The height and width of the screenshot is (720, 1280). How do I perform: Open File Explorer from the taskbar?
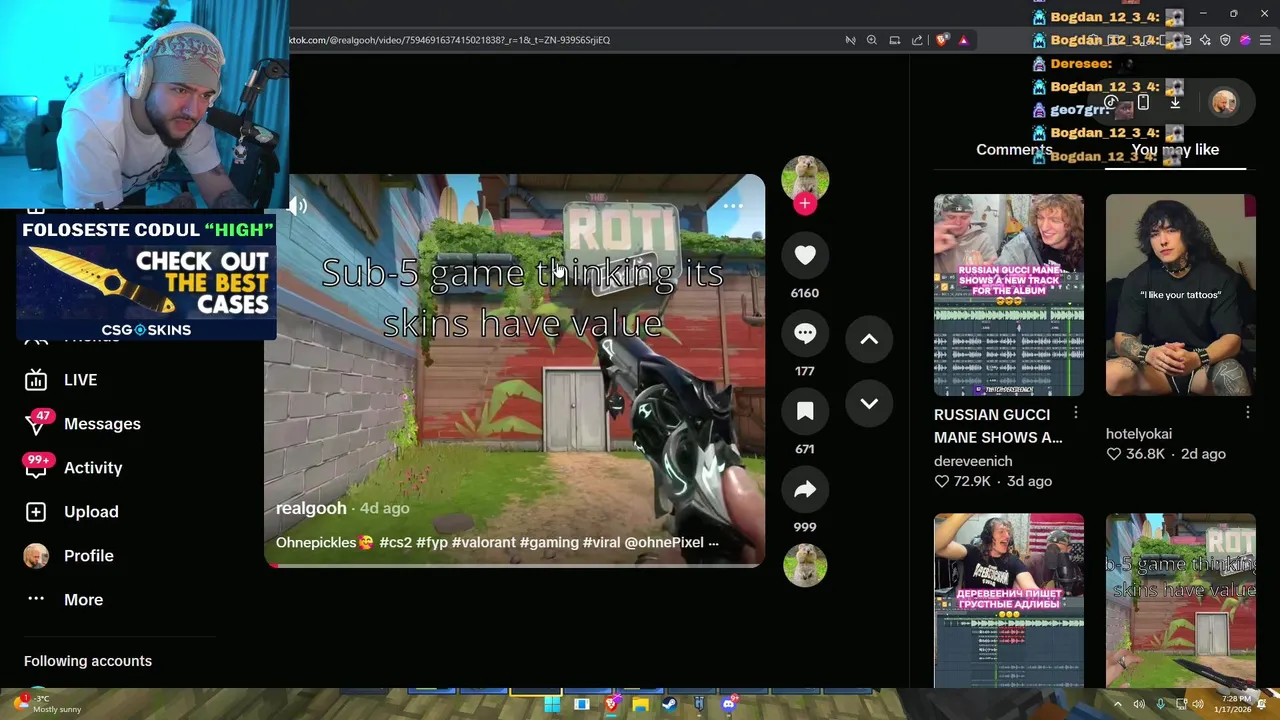coord(640,704)
